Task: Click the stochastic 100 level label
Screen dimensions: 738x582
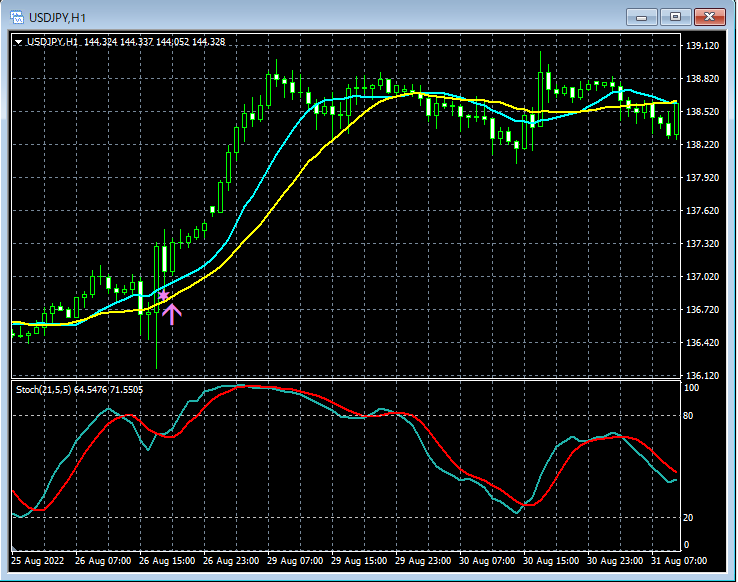Action: click(x=691, y=388)
